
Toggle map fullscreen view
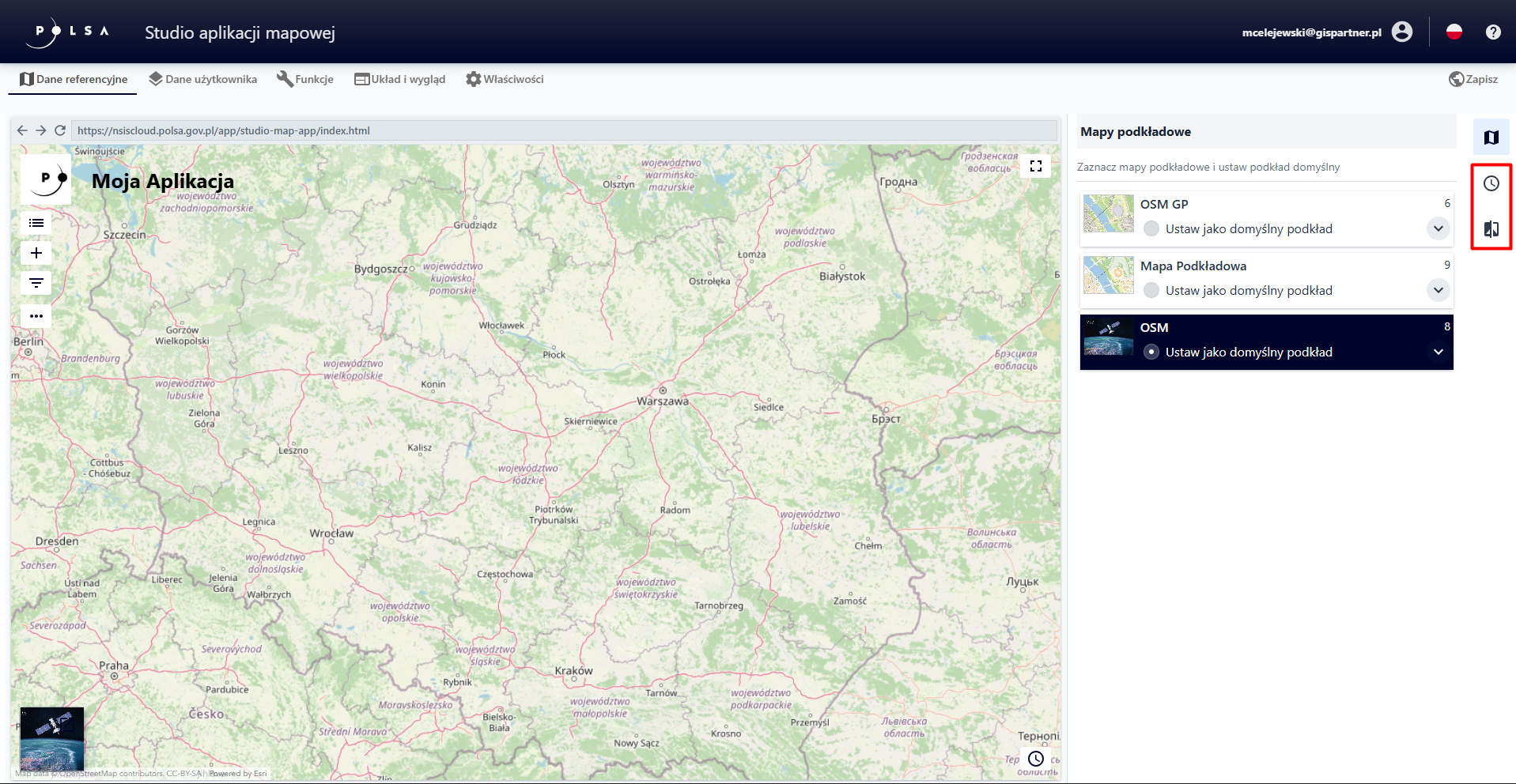(x=1035, y=166)
